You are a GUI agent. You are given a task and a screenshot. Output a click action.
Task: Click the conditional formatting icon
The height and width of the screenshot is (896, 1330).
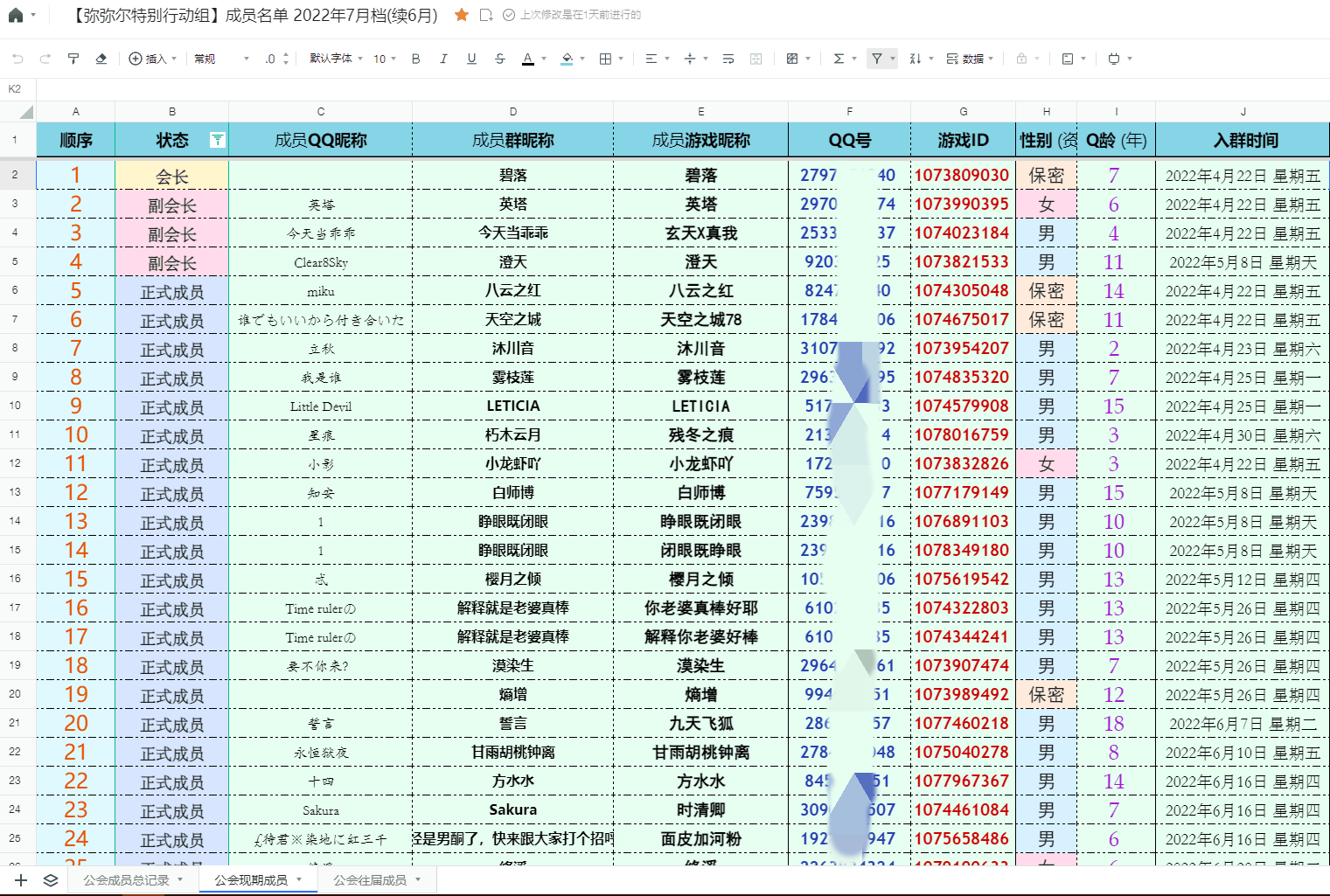[792, 59]
